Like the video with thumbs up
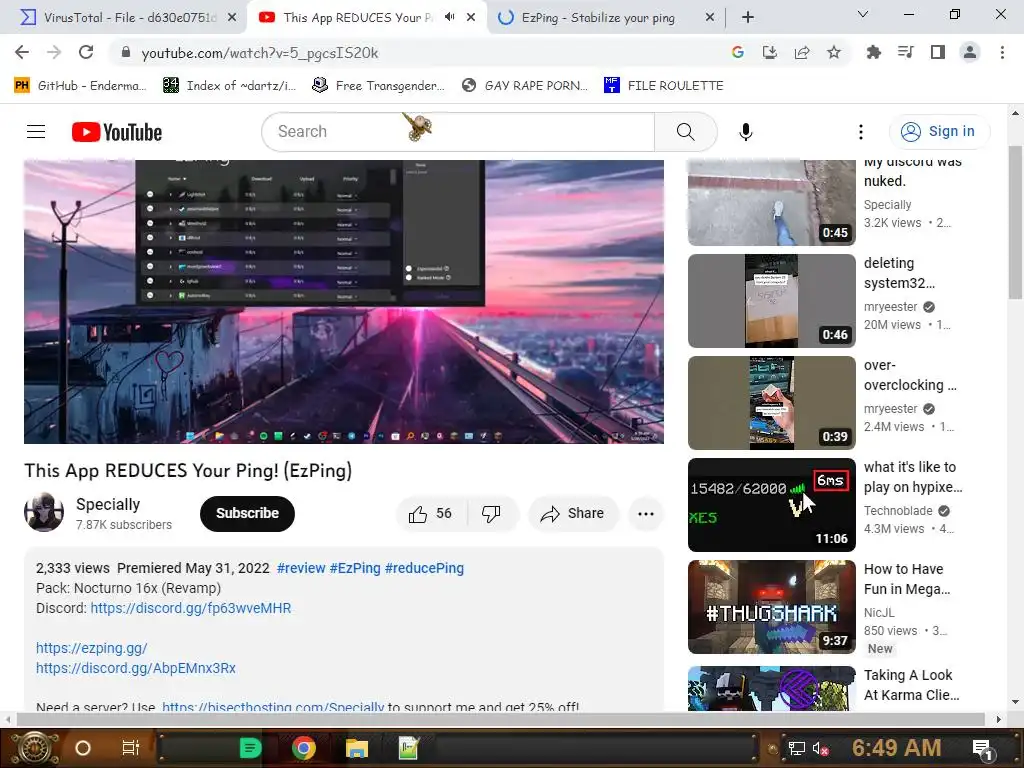1024x768 pixels. pos(430,514)
